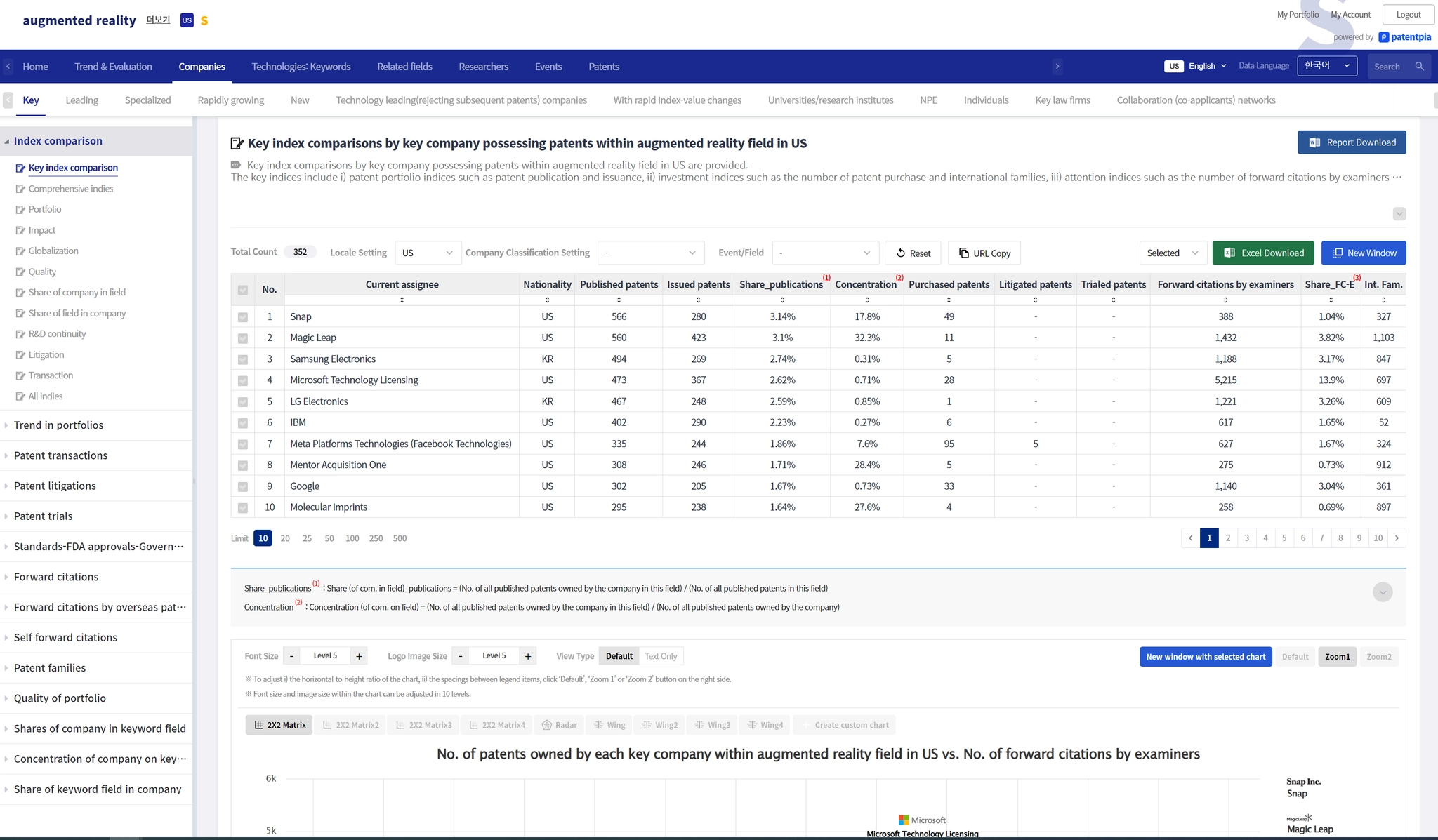Log out via the Logout button
The width and height of the screenshot is (1438, 840).
click(1408, 14)
